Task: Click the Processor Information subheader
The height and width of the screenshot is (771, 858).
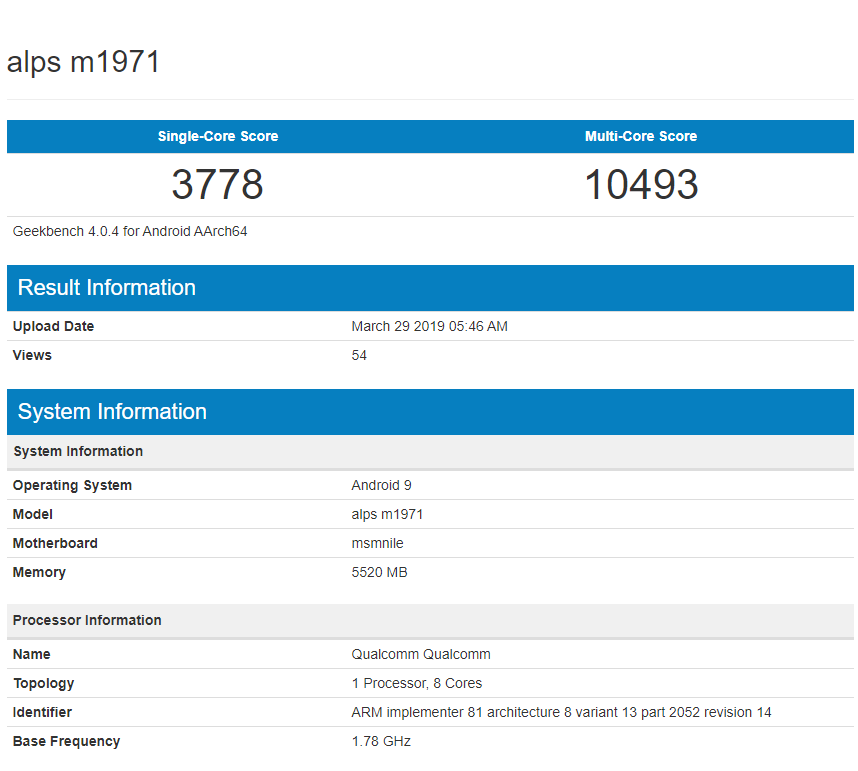Action: (x=430, y=621)
